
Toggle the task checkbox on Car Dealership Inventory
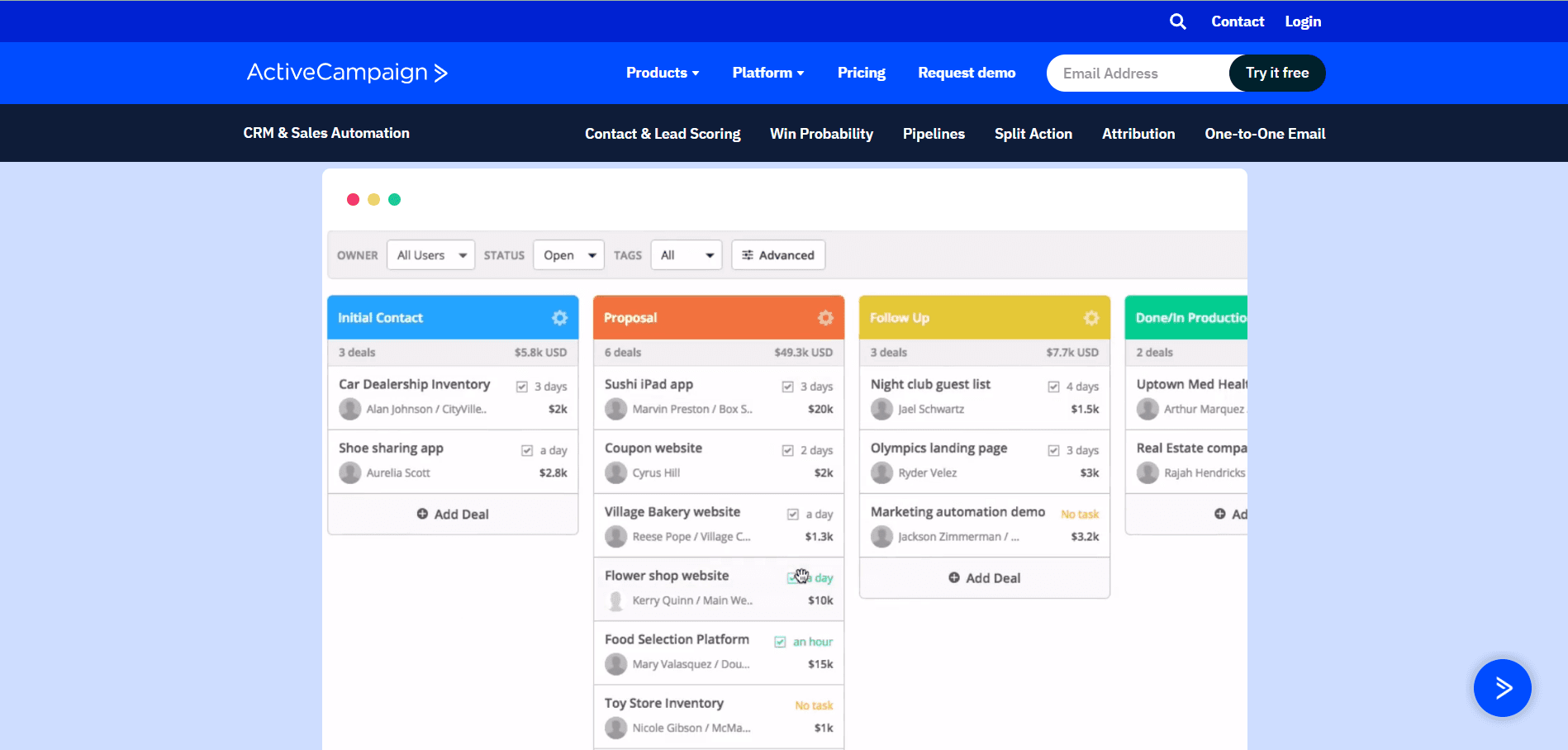(521, 386)
